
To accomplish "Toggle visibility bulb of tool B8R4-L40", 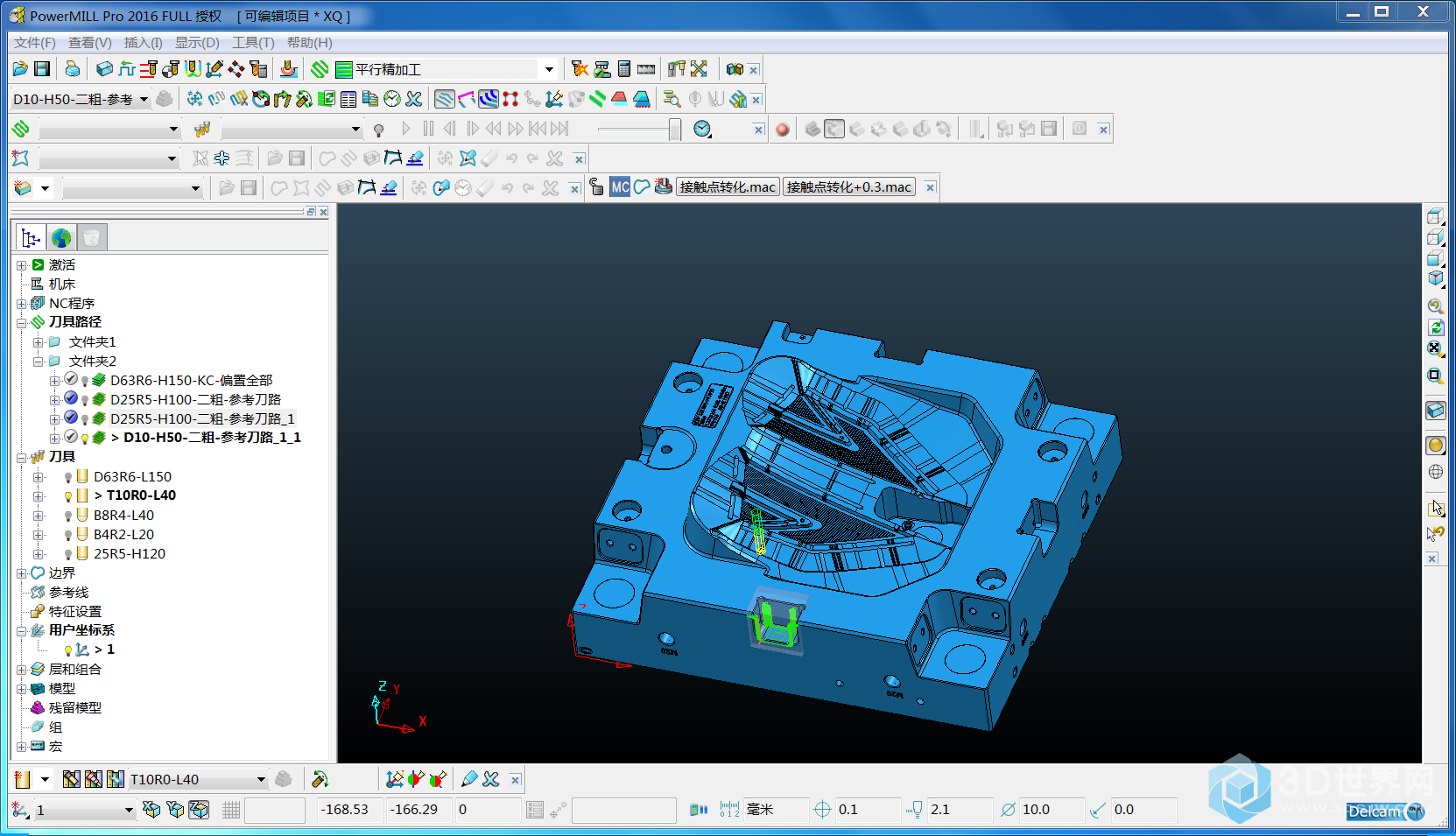I will (x=67, y=516).
